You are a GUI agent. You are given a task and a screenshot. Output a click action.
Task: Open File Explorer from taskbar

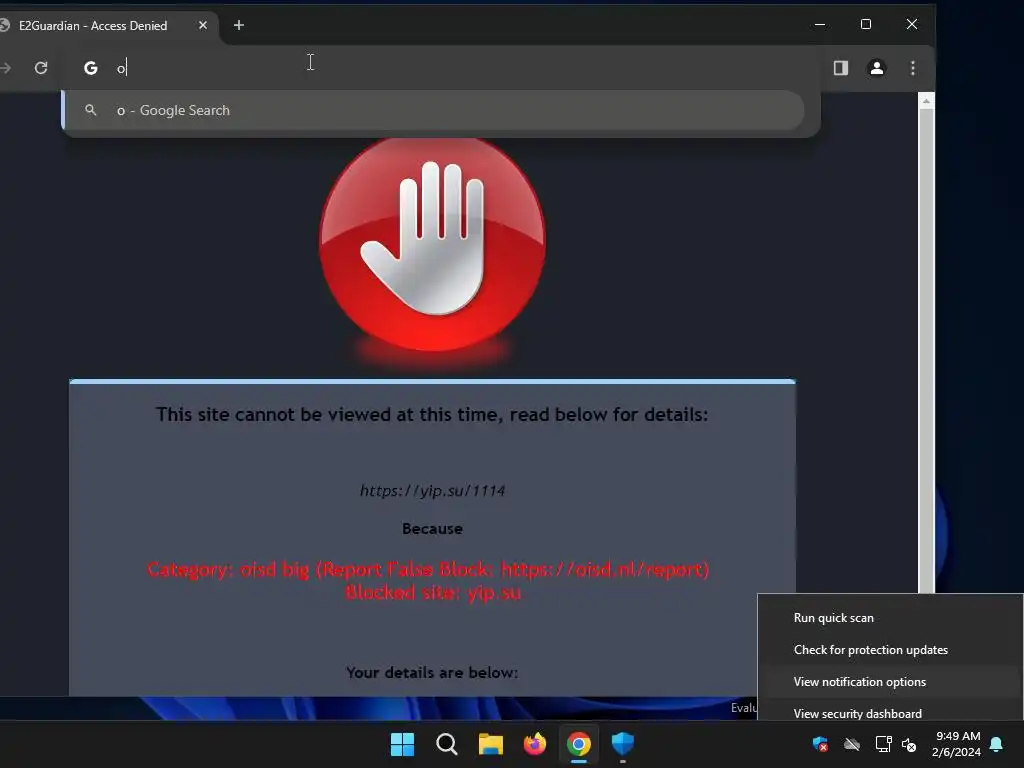490,744
